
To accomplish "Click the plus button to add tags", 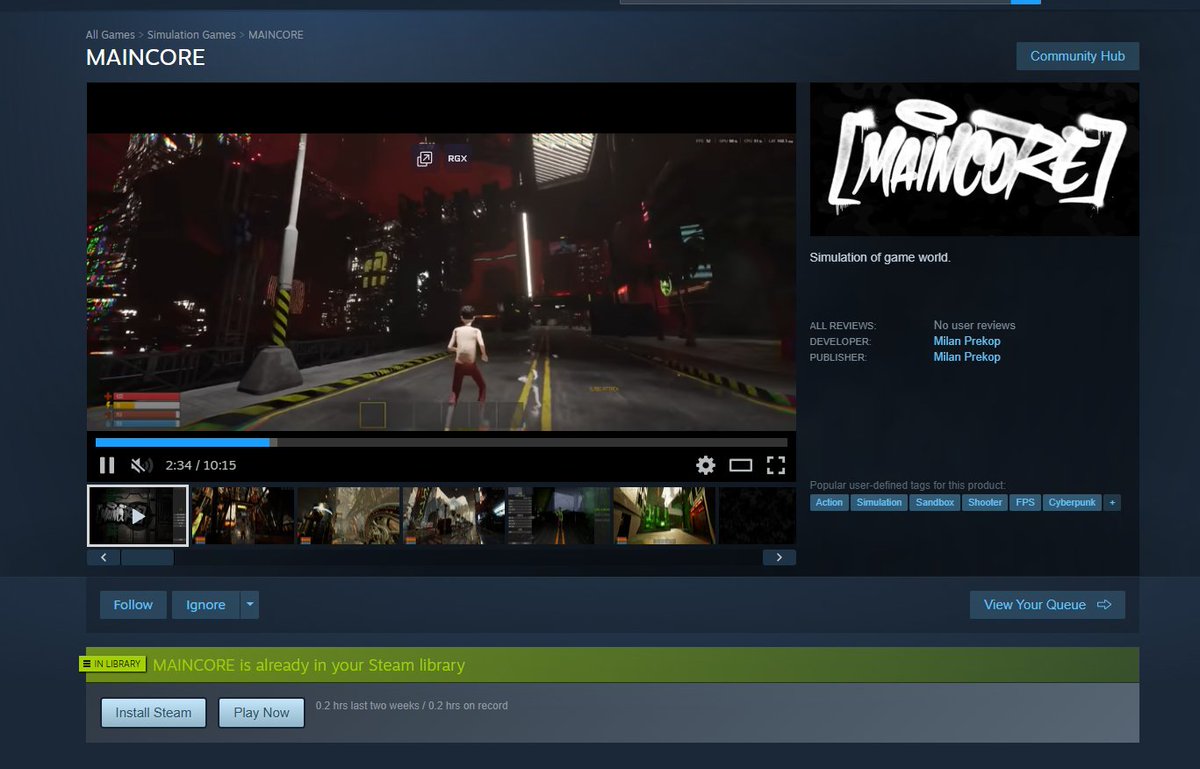I will click(x=1111, y=503).
